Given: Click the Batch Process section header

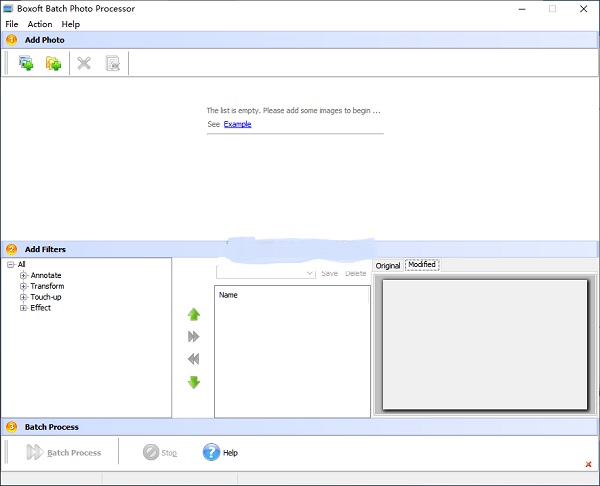Looking at the screenshot, I should (299, 427).
